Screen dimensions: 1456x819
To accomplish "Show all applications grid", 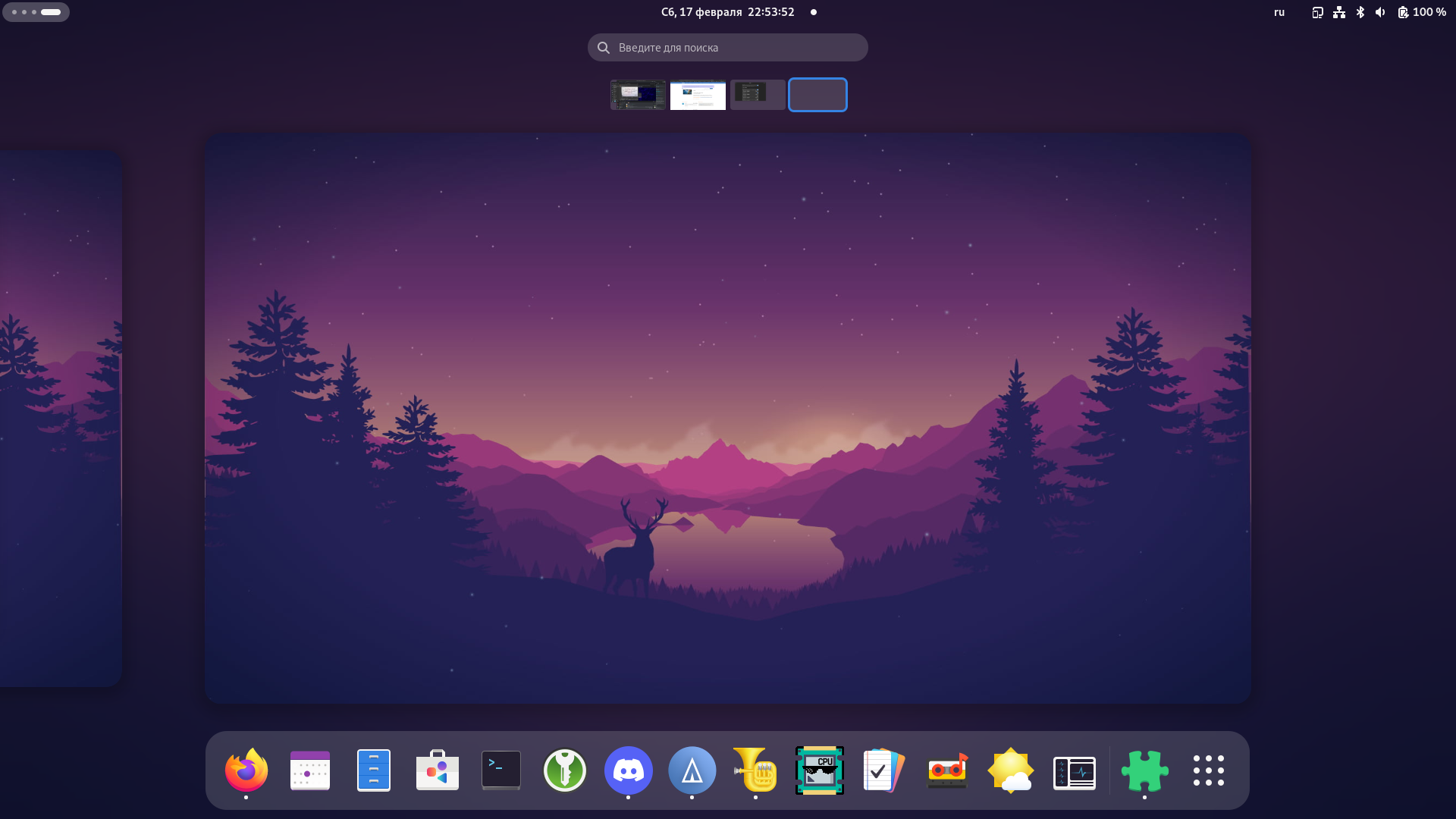I will click(x=1208, y=770).
